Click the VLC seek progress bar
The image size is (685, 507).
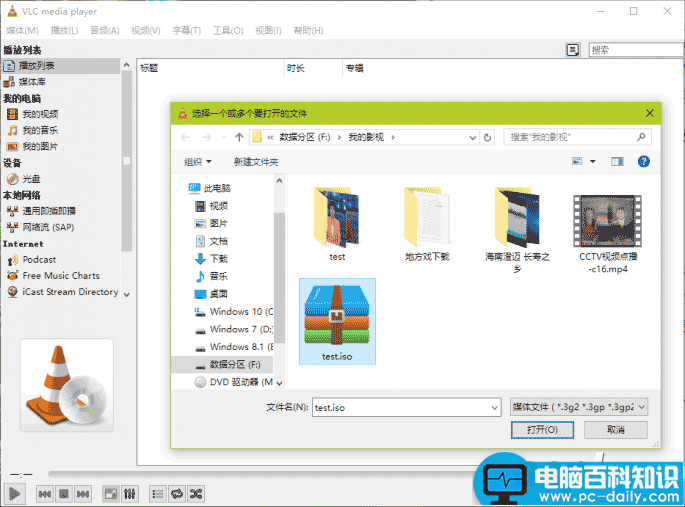pyautogui.click(x=262, y=474)
